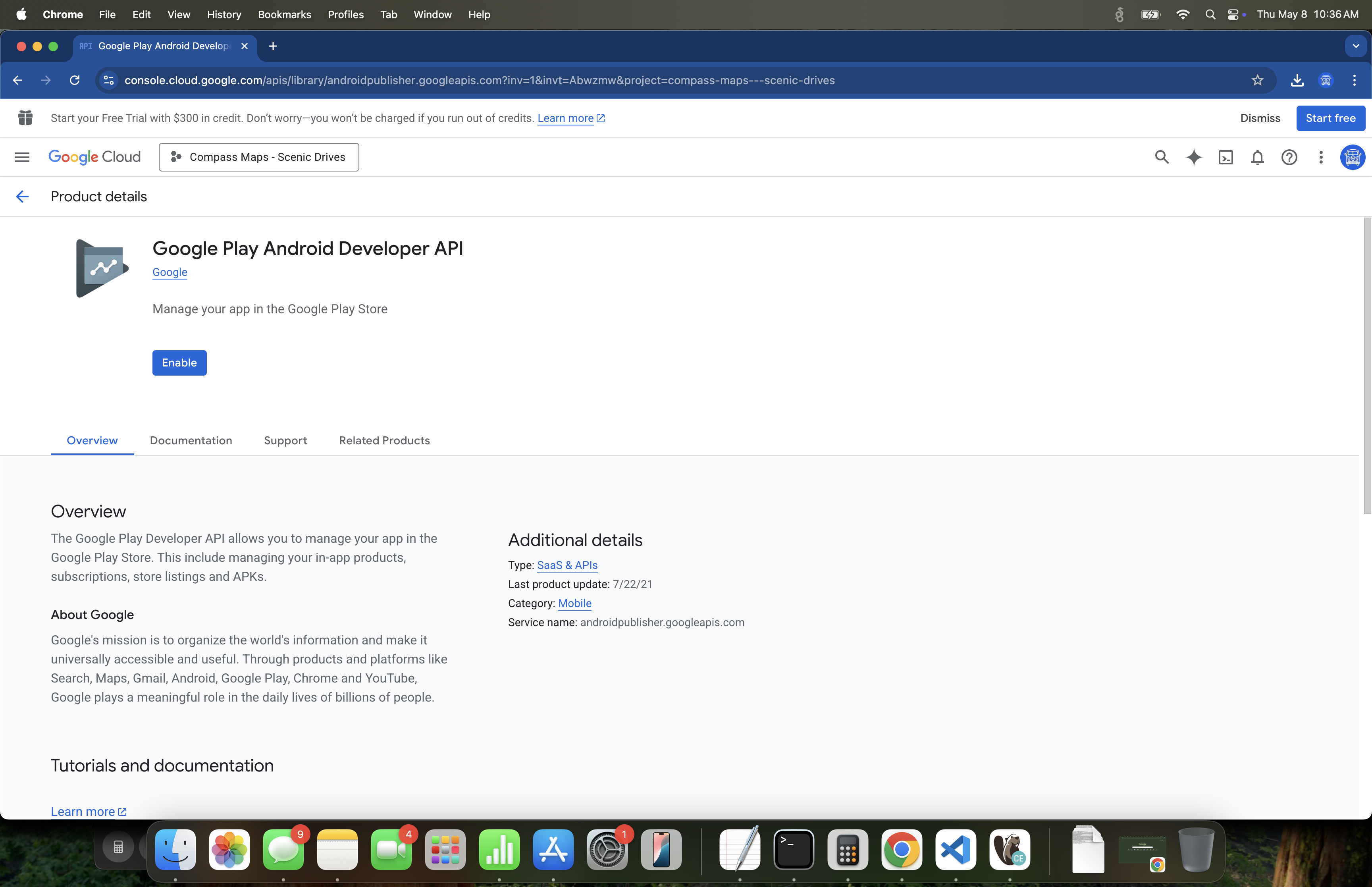This screenshot has height=887, width=1372.
Task: Open Terminal from the Dock
Action: click(794, 850)
